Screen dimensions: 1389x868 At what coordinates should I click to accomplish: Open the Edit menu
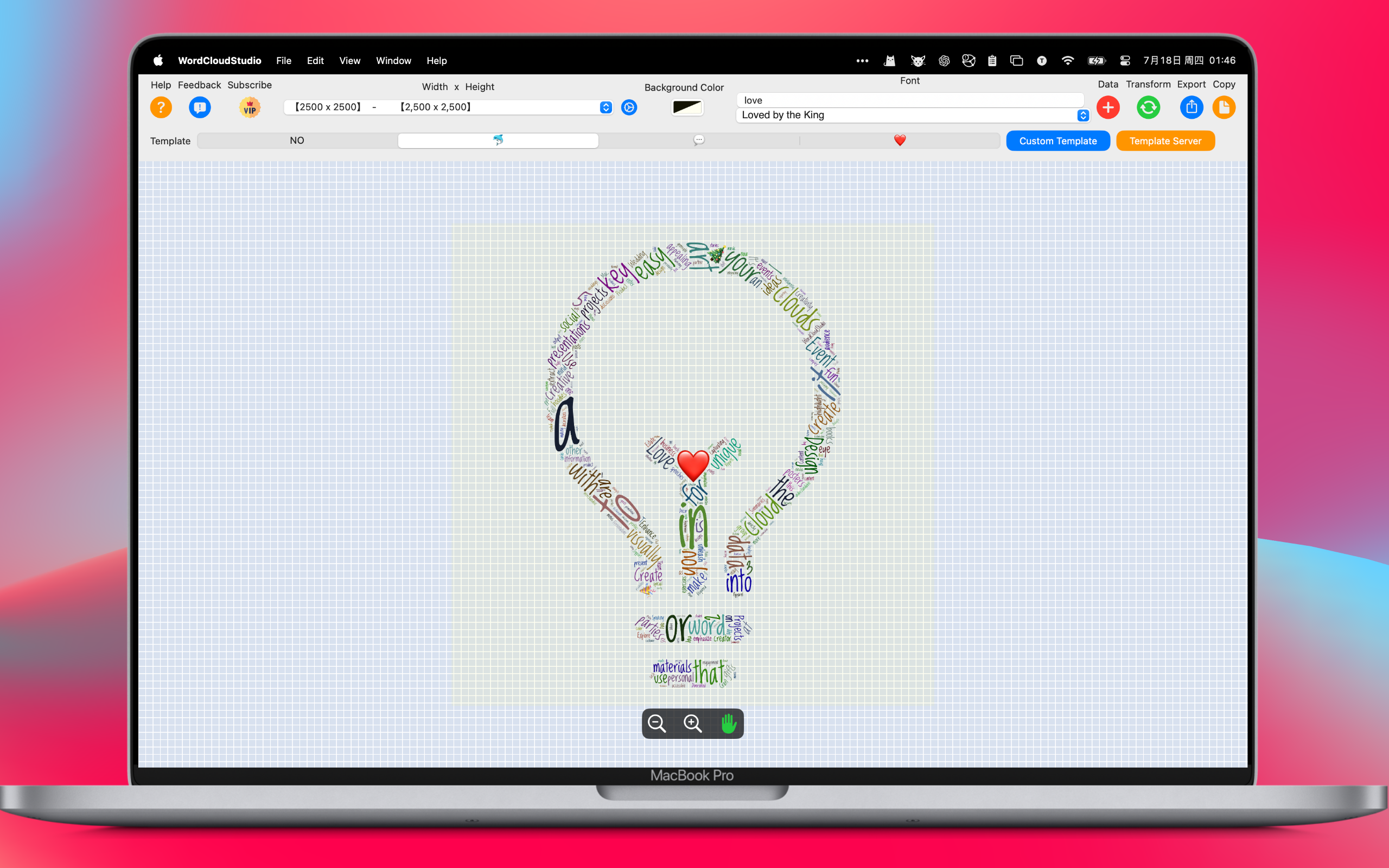coord(315,60)
